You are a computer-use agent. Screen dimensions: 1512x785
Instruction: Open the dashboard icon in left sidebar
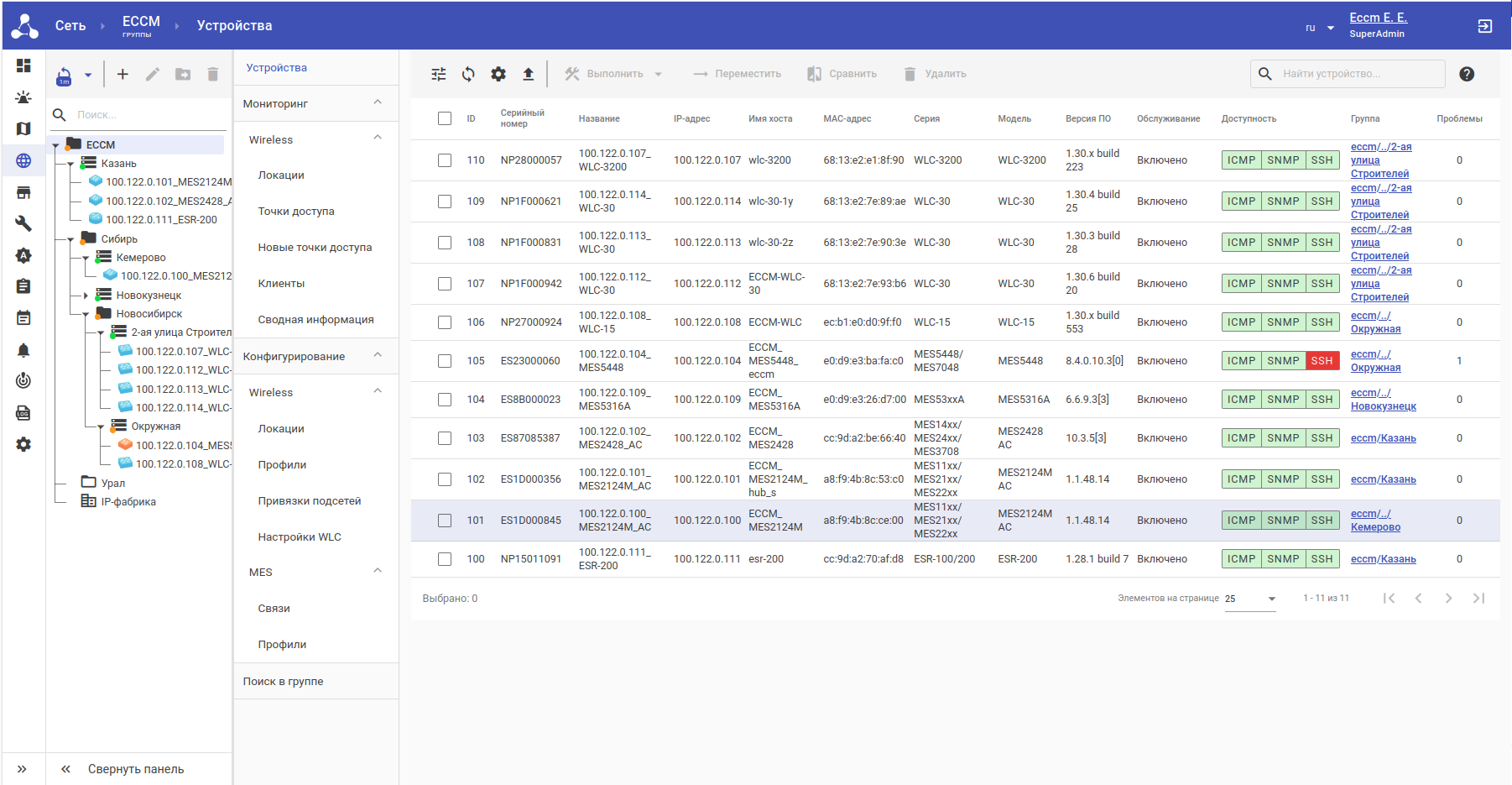click(x=23, y=65)
